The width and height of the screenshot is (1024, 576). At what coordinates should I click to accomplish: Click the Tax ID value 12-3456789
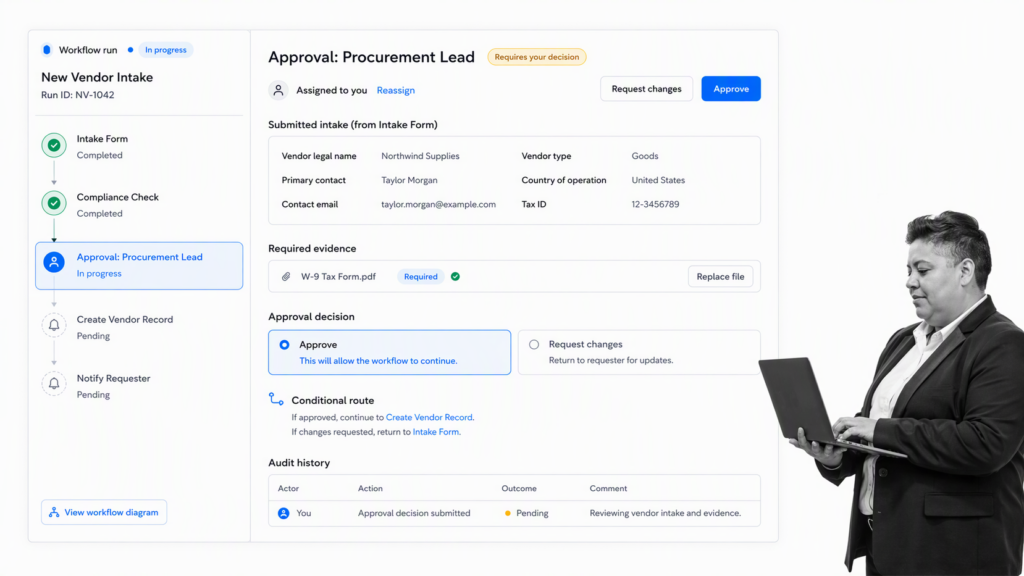point(655,204)
